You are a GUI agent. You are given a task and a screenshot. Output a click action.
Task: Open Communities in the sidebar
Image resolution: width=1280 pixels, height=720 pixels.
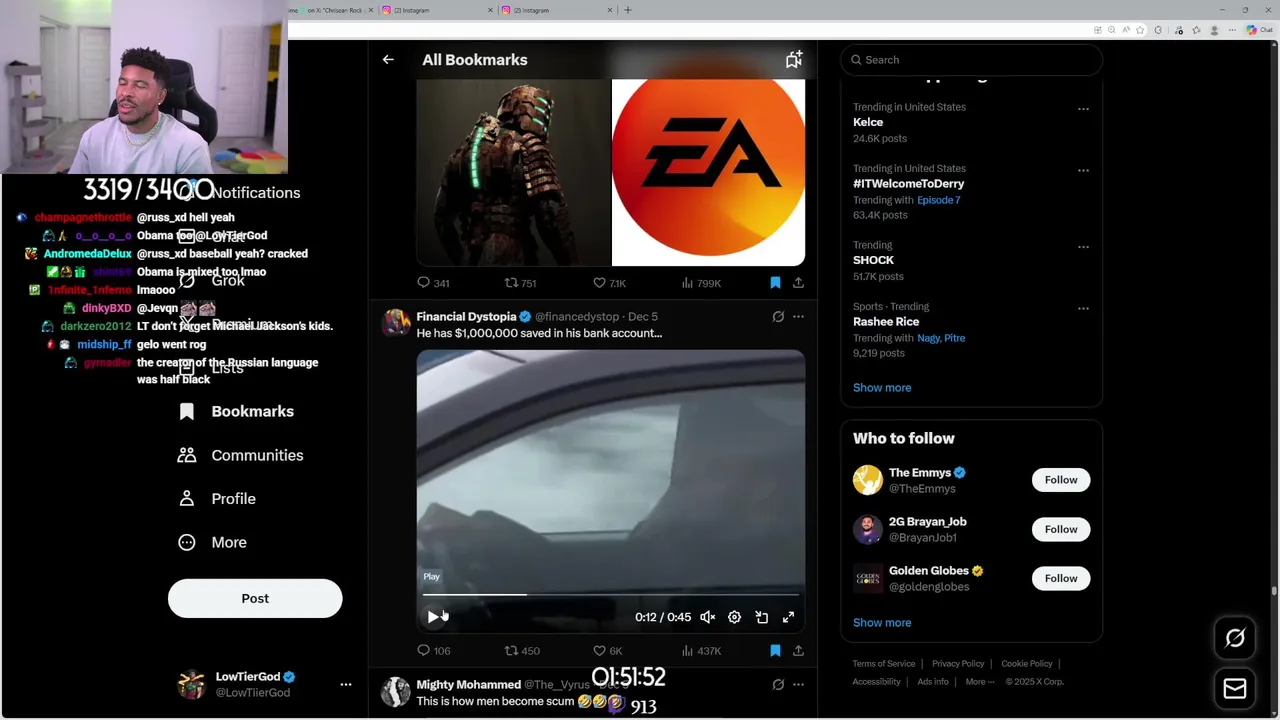pyautogui.click(x=240, y=455)
